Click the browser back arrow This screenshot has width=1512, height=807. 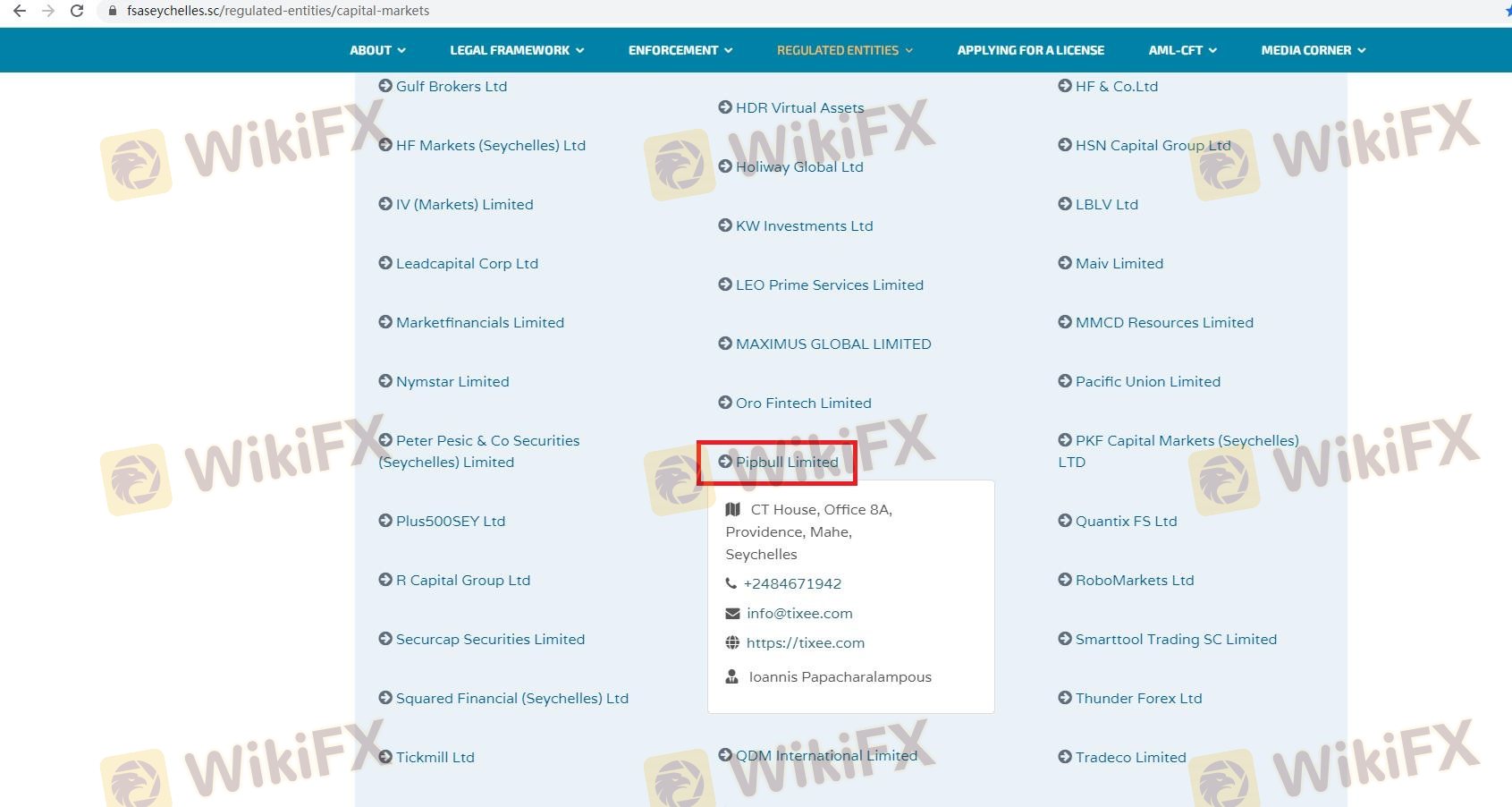[20, 11]
